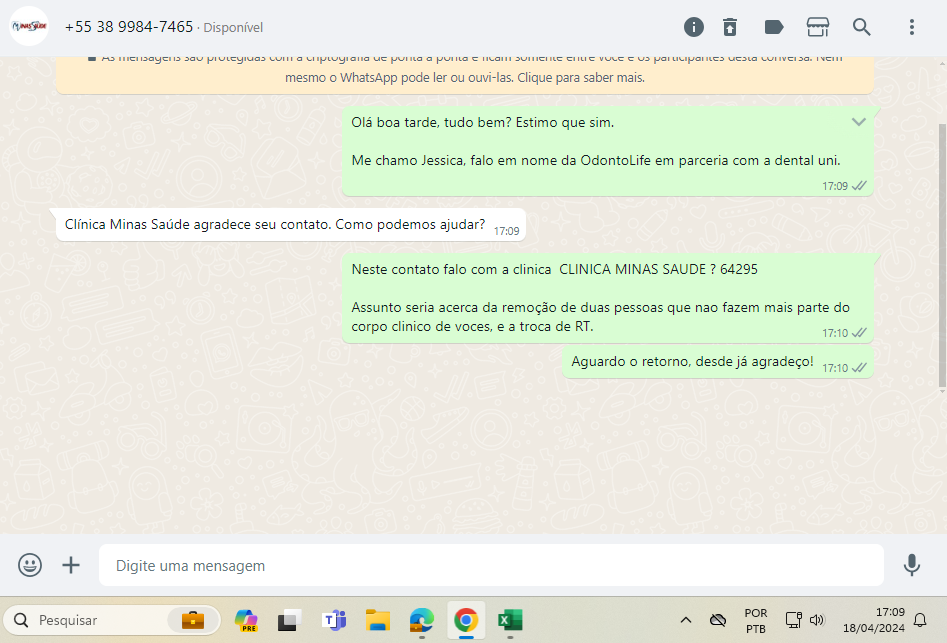Search in conversation with magnifier icon
947x643 pixels.
coord(861,27)
